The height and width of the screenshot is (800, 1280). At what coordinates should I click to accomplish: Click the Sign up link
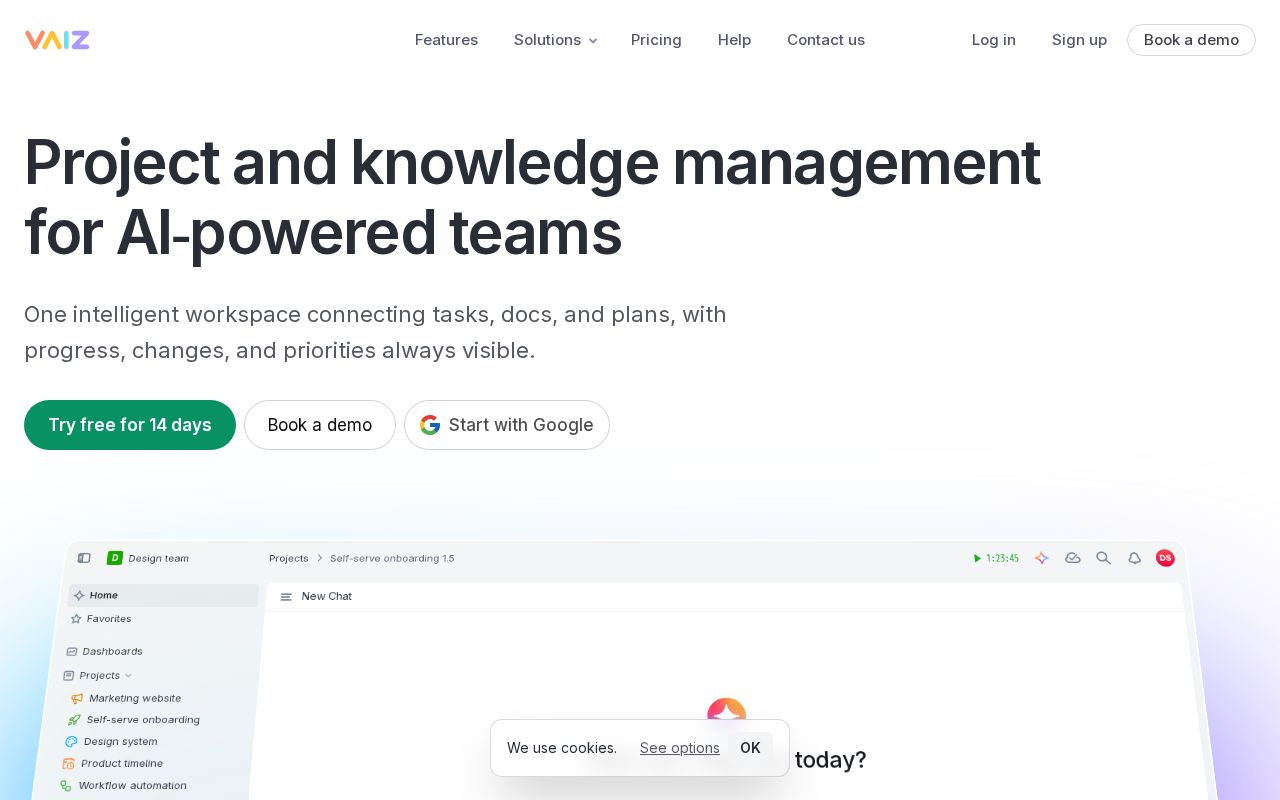1079,40
